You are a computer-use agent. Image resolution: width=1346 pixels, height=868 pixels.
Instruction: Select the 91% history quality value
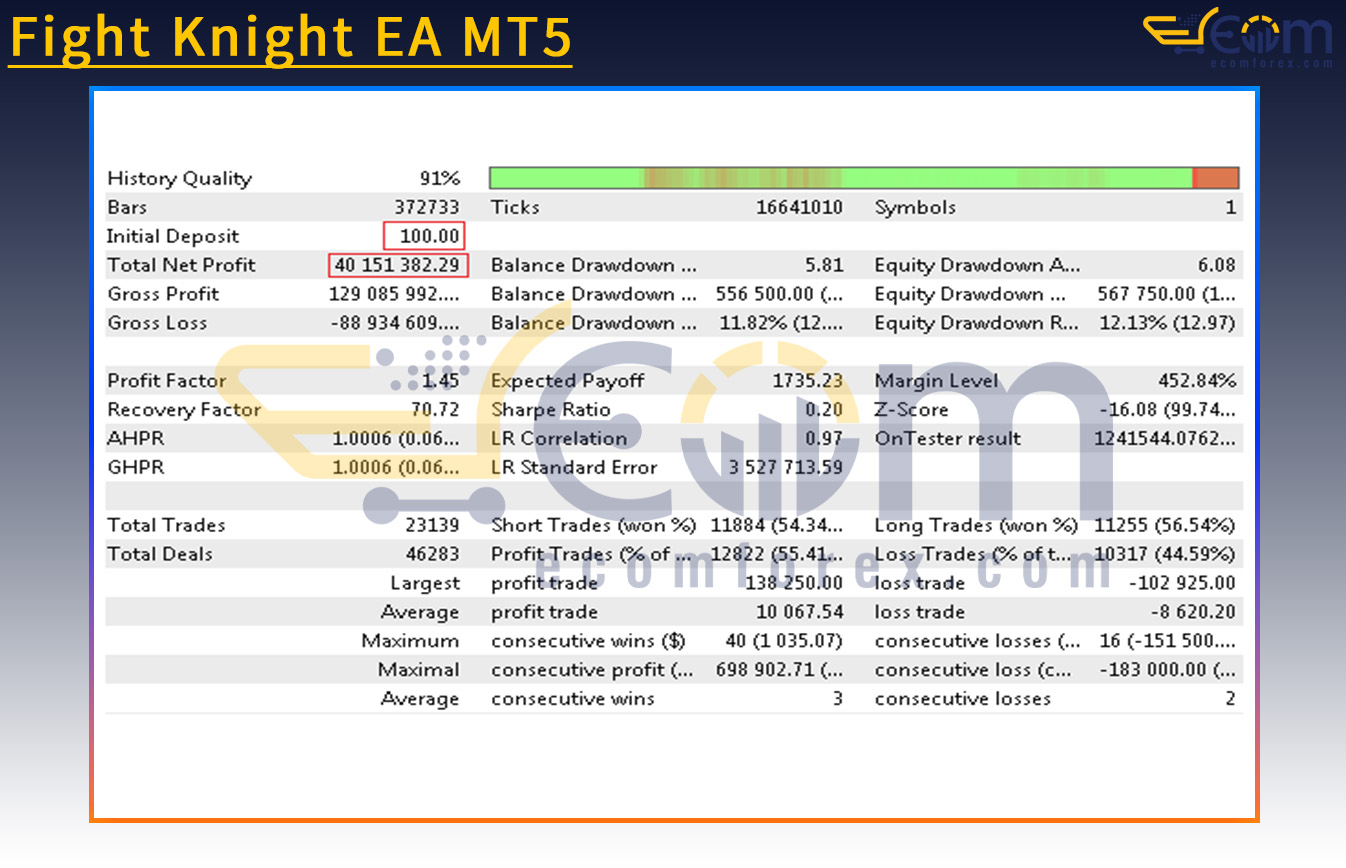(440, 179)
